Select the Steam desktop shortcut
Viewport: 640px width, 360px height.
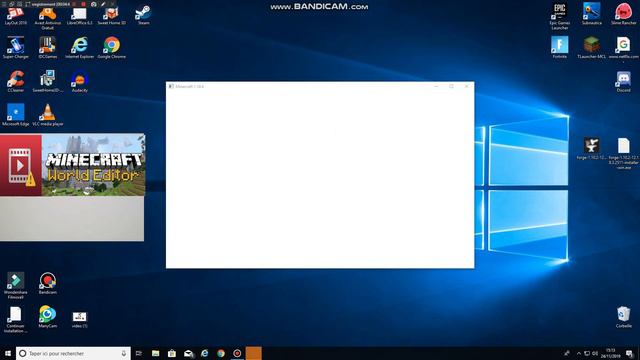(x=143, y=16)
